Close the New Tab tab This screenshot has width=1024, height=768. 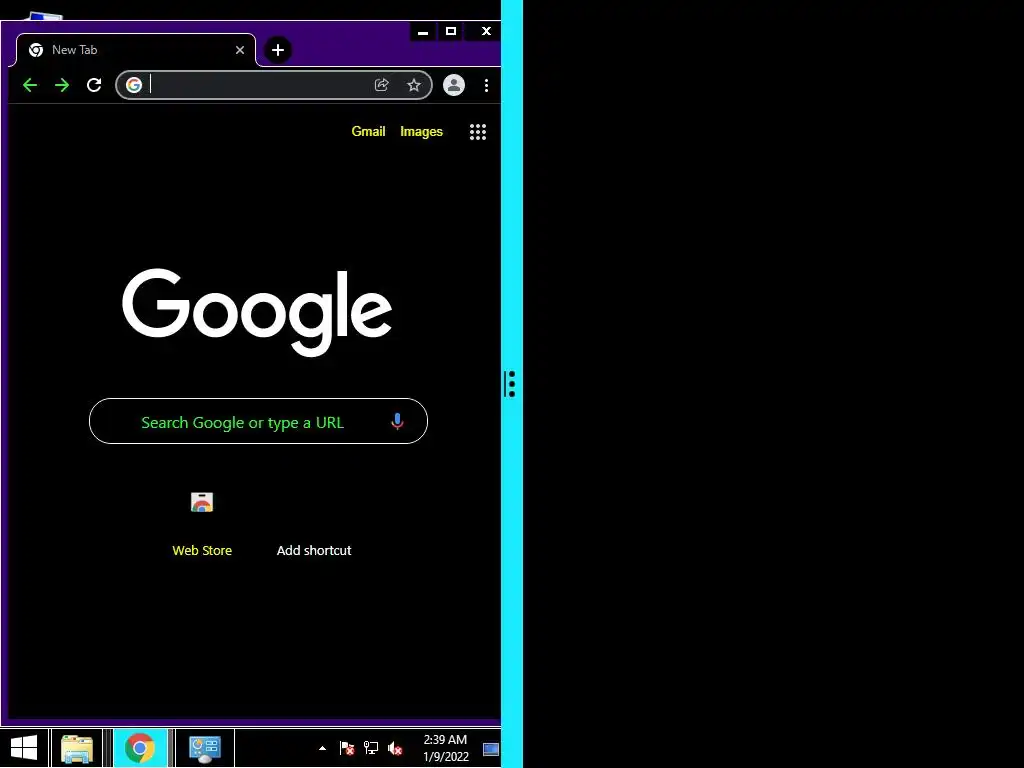pos(240,50)
